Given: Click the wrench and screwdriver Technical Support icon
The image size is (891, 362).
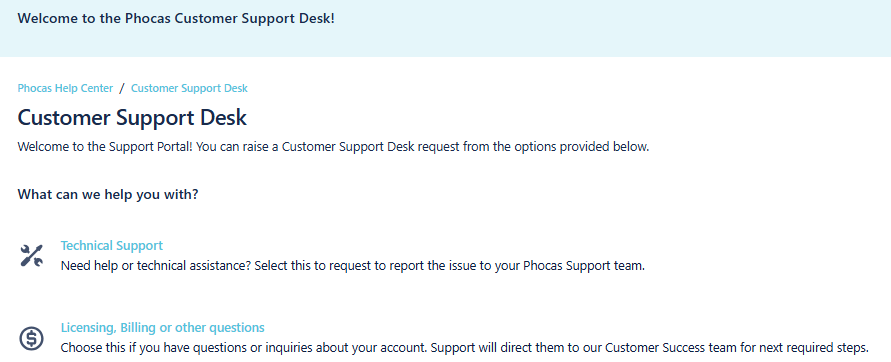Looking at the screenshot, I should [31, 256].
